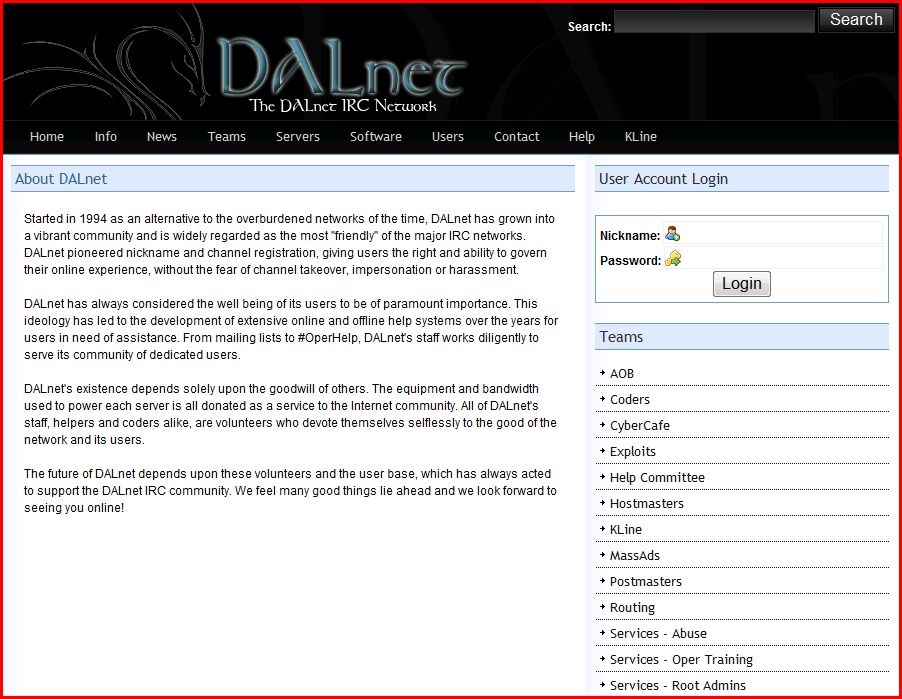Open the Exploits team link
Viewport: 902px width, 699px height.
point(632,452)
